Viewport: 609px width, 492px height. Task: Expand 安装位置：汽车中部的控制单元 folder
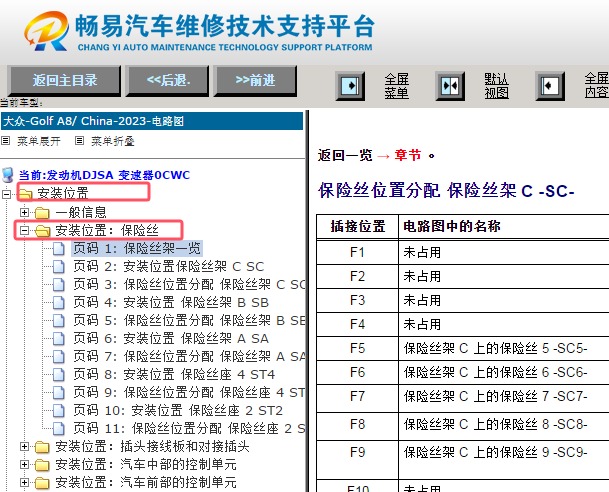(x=24, y=464)
